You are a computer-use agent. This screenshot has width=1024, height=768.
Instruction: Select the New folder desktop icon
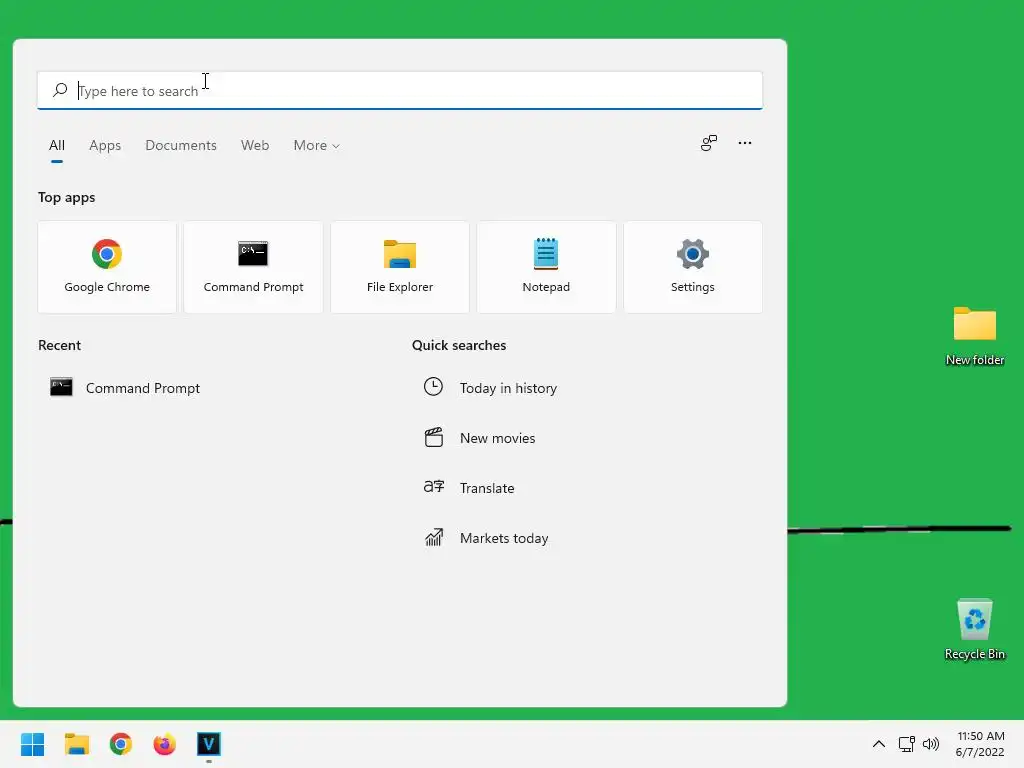(975, 336)
